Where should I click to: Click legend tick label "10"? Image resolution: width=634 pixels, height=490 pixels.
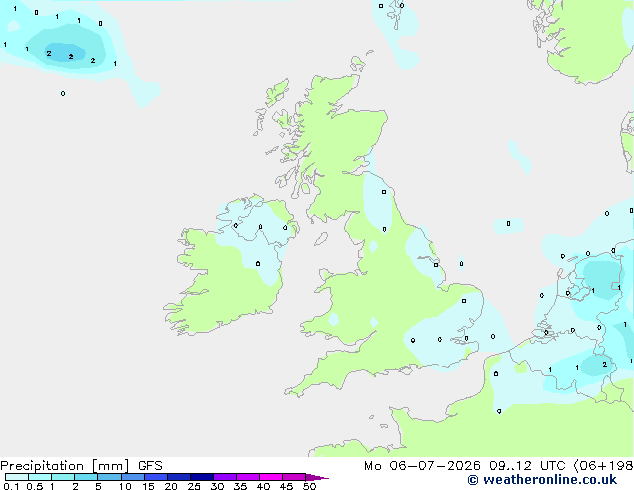pos(125,486)
